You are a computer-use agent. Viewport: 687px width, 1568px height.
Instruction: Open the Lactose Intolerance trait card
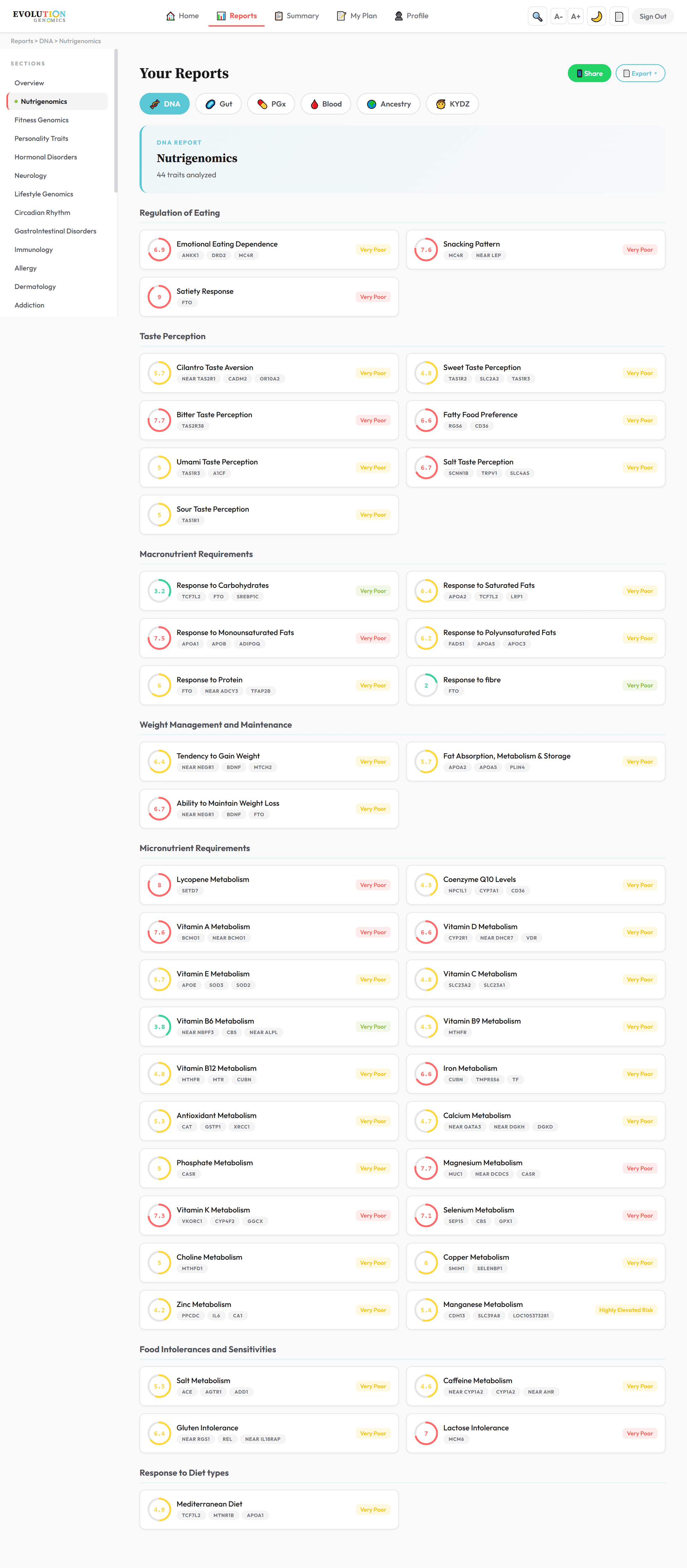click(x=535, y=1433)
